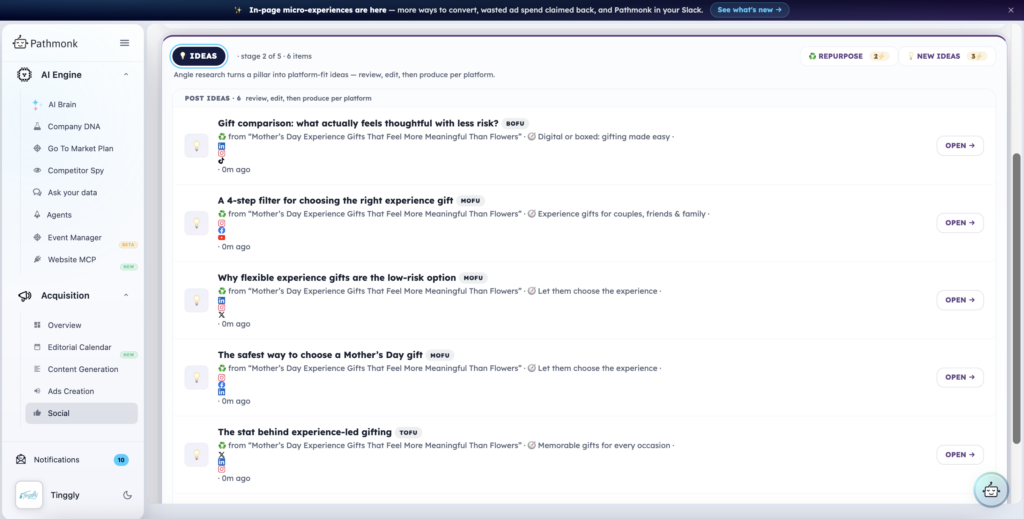Click the Ask your data chat icon
This screenshot has width=1024, height=519.
37,193
